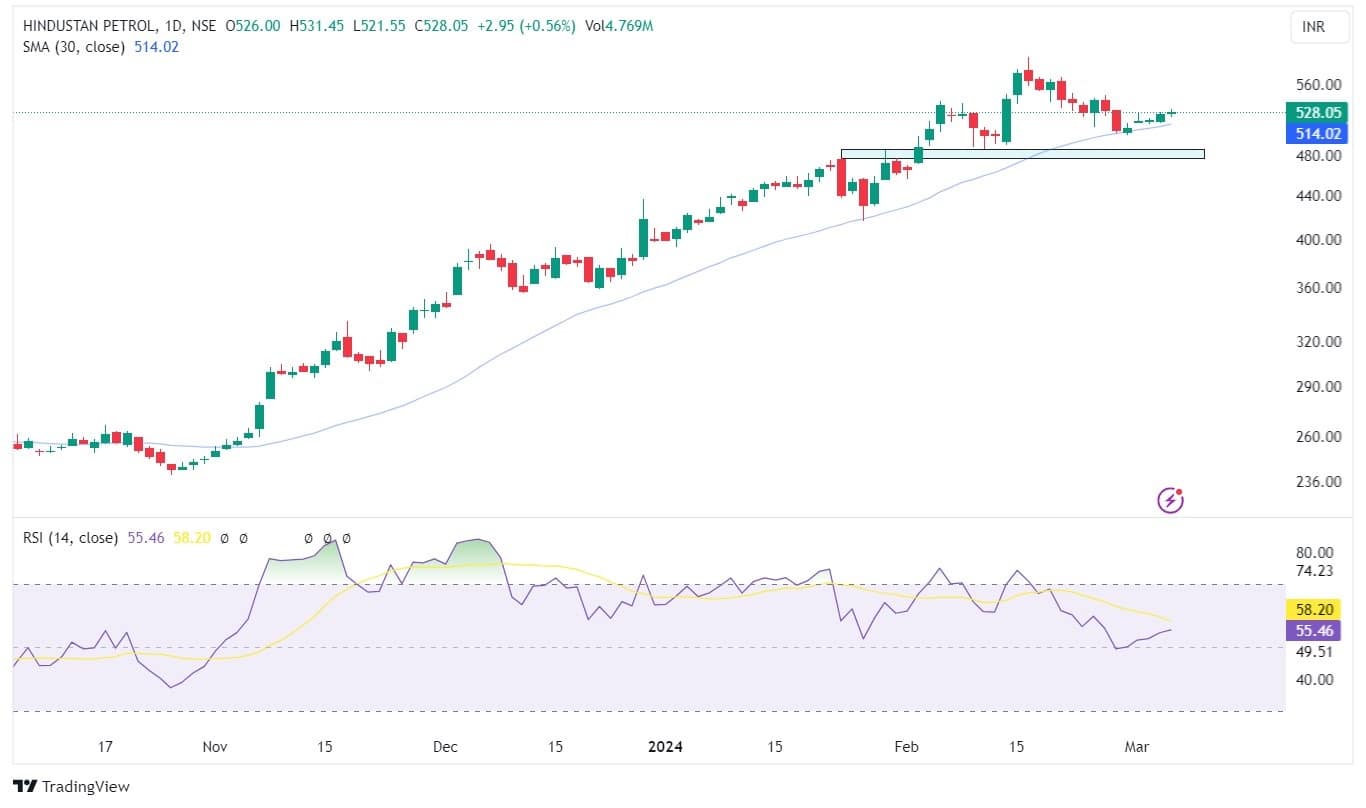Click the 17 date label on the time axis
Viewport: 1366px width, 808px height.
(x=105, y=747)
